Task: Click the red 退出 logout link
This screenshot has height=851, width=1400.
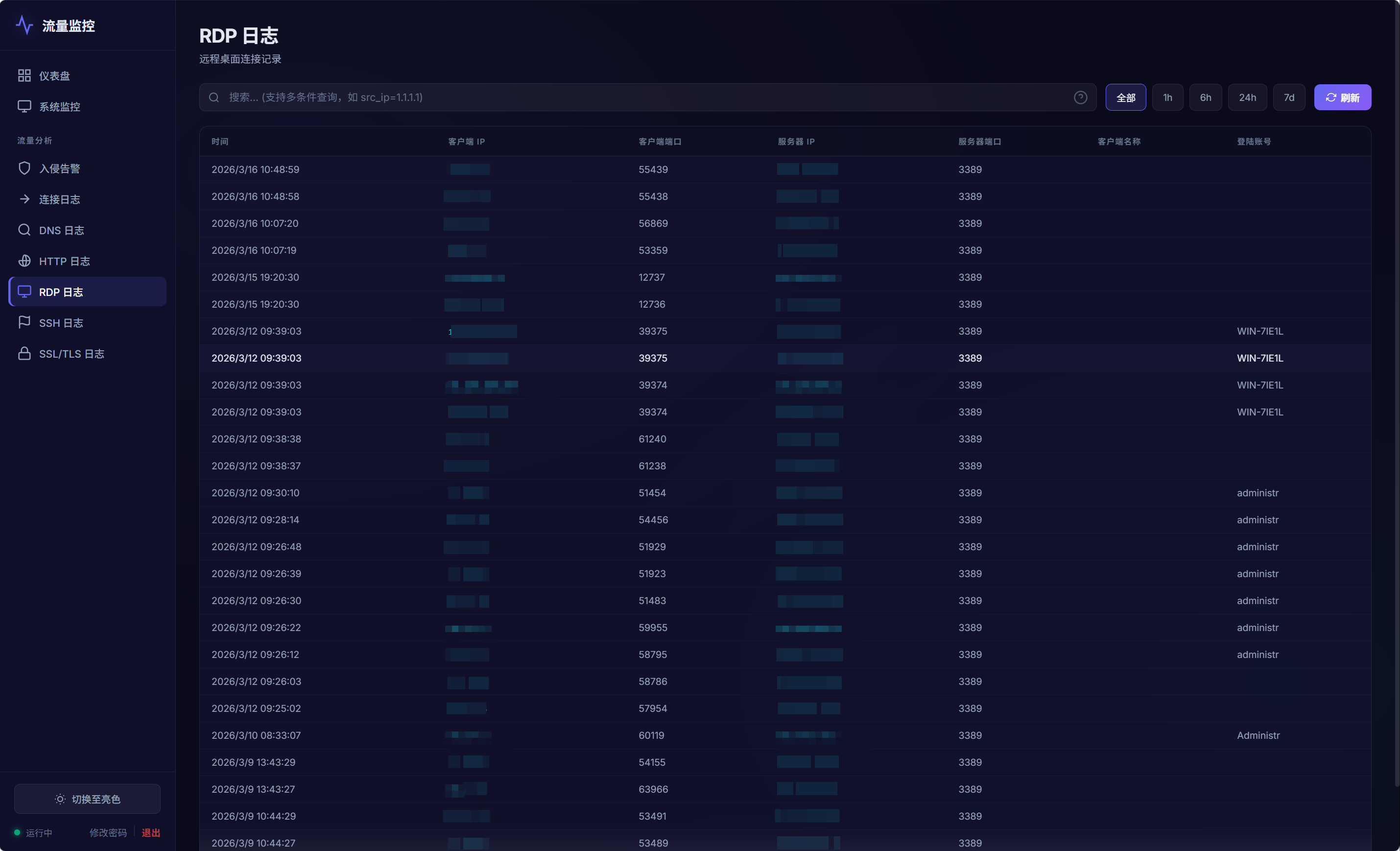Action: pyautogui.click(x=150, y=832)
